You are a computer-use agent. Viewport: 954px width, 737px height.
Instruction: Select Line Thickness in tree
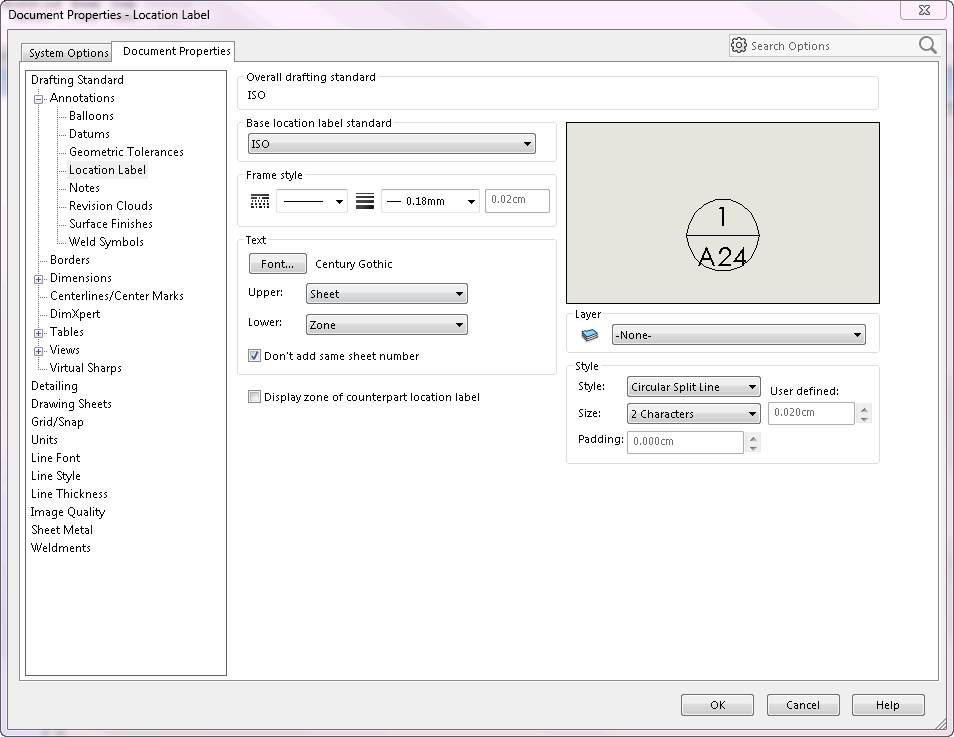point(69,494)
